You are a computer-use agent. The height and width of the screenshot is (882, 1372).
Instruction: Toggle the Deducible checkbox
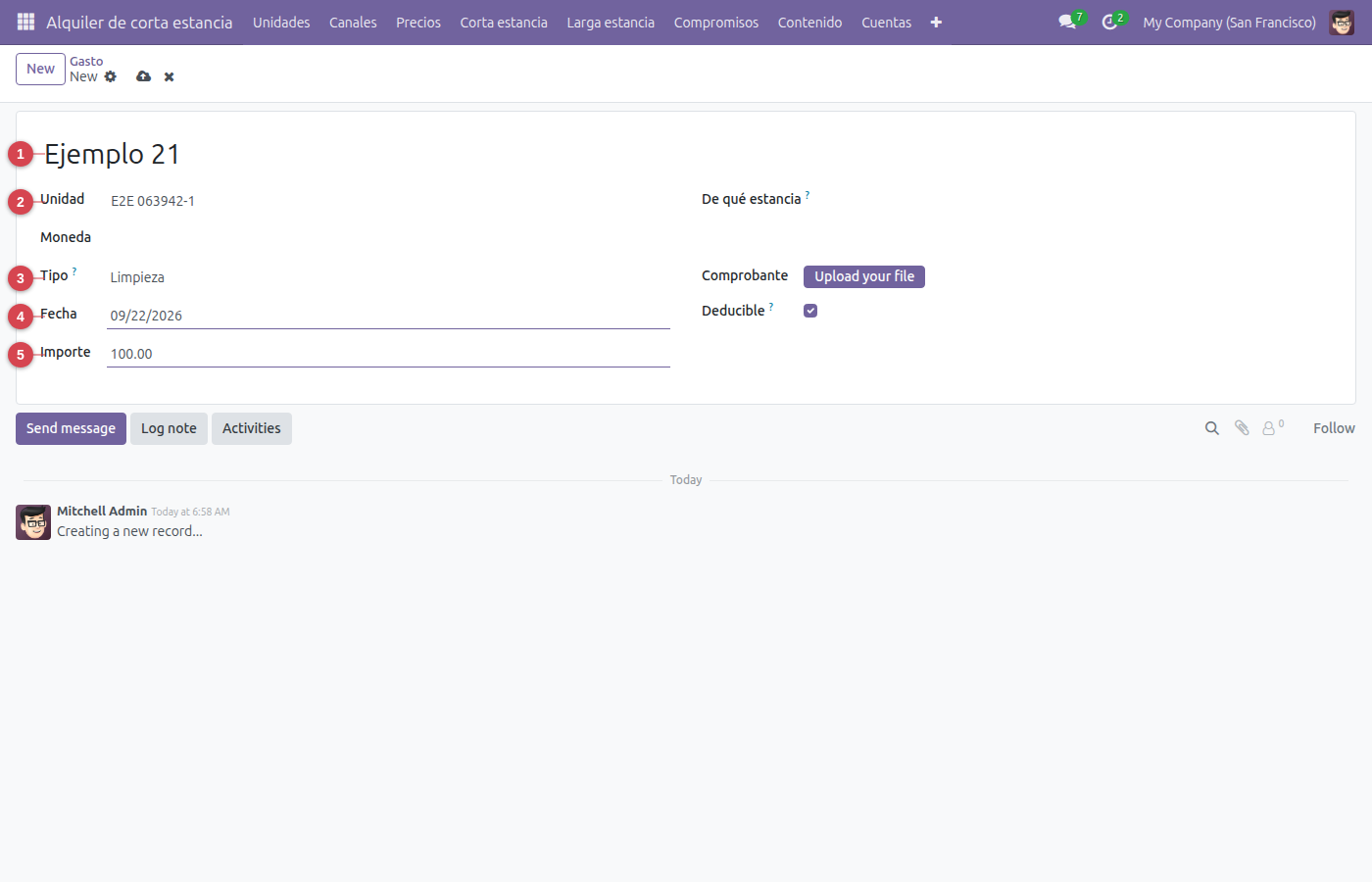810,311
